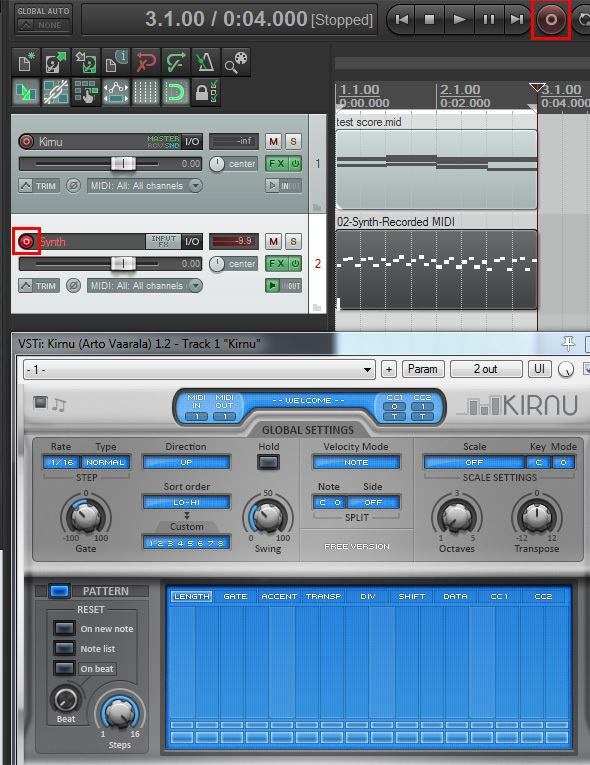The height and width of the screenshot is (765, 590).
Task: Open the Rate 1/16 selector
Action: click(x=62, y=463)
